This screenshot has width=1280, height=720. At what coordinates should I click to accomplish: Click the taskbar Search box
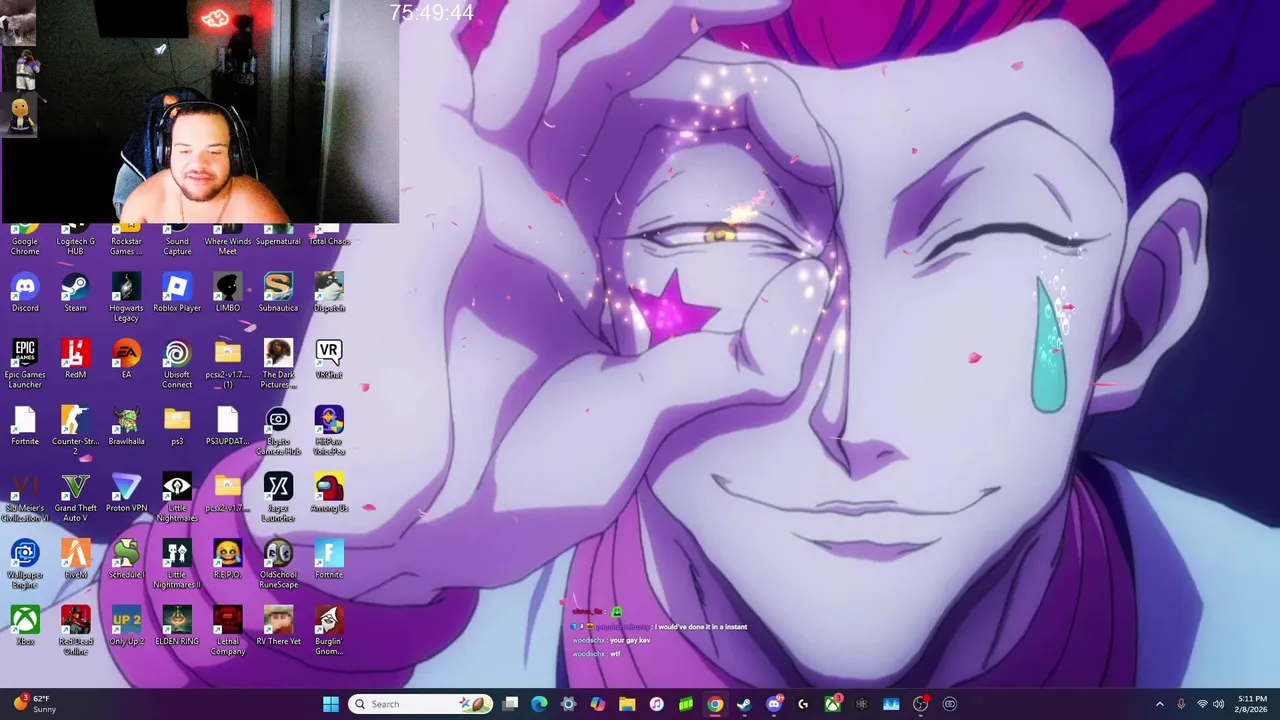pyautogui.click(x=420, y=704)
